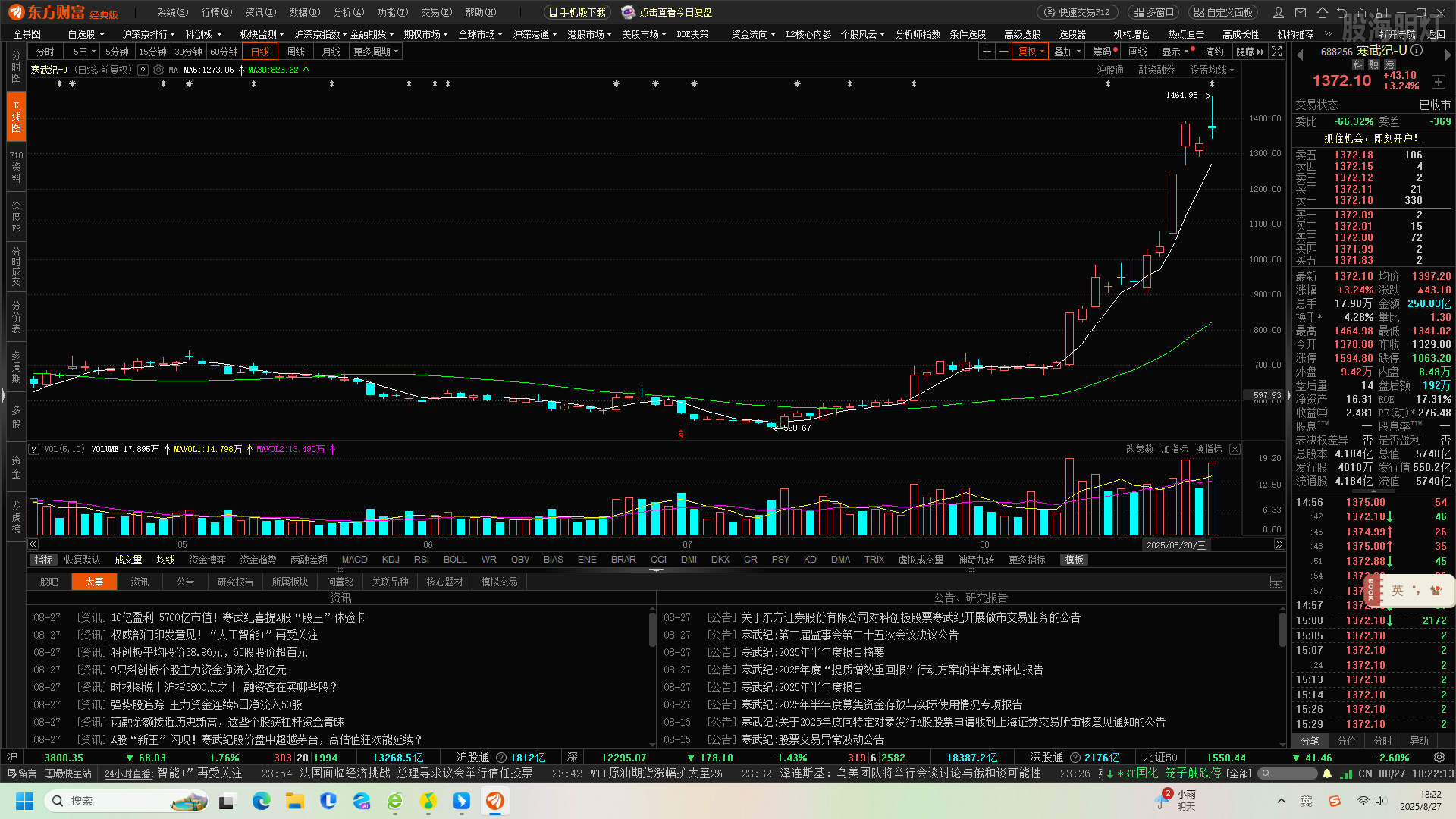Open 深股通 help question icon
Screen dimensions: 1456x819
(x=1075, y=758)
